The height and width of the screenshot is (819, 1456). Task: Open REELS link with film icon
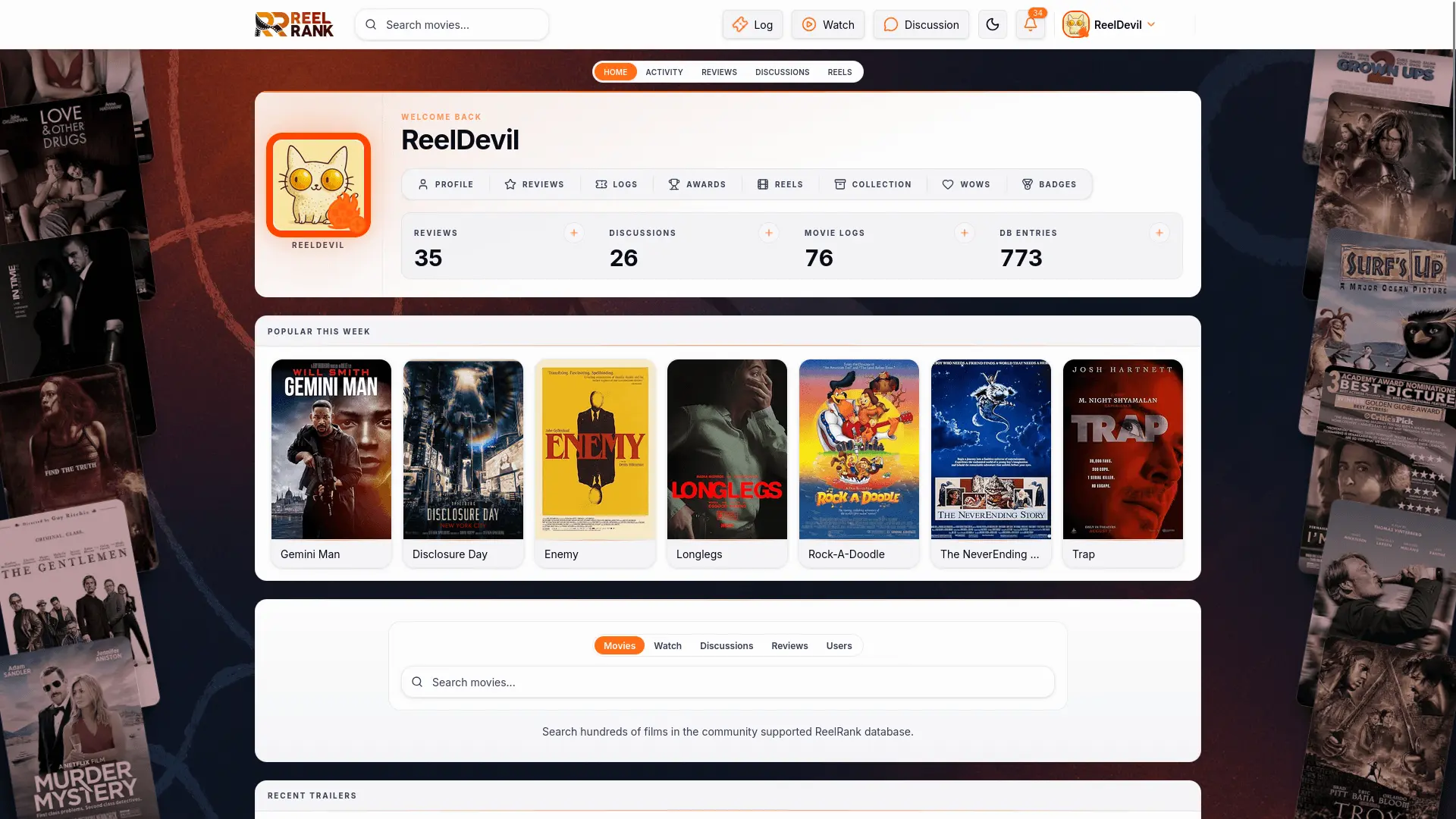[x=780, y=184]
